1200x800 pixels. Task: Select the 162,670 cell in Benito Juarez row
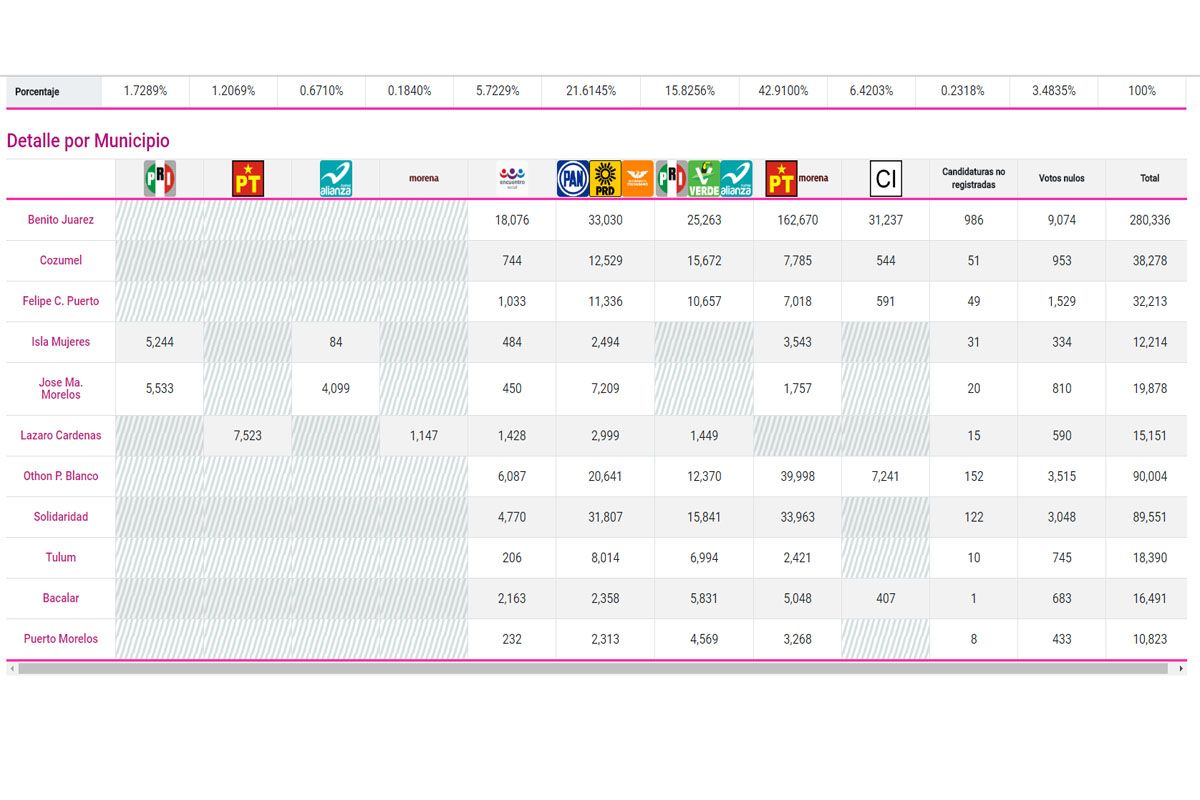797,220
